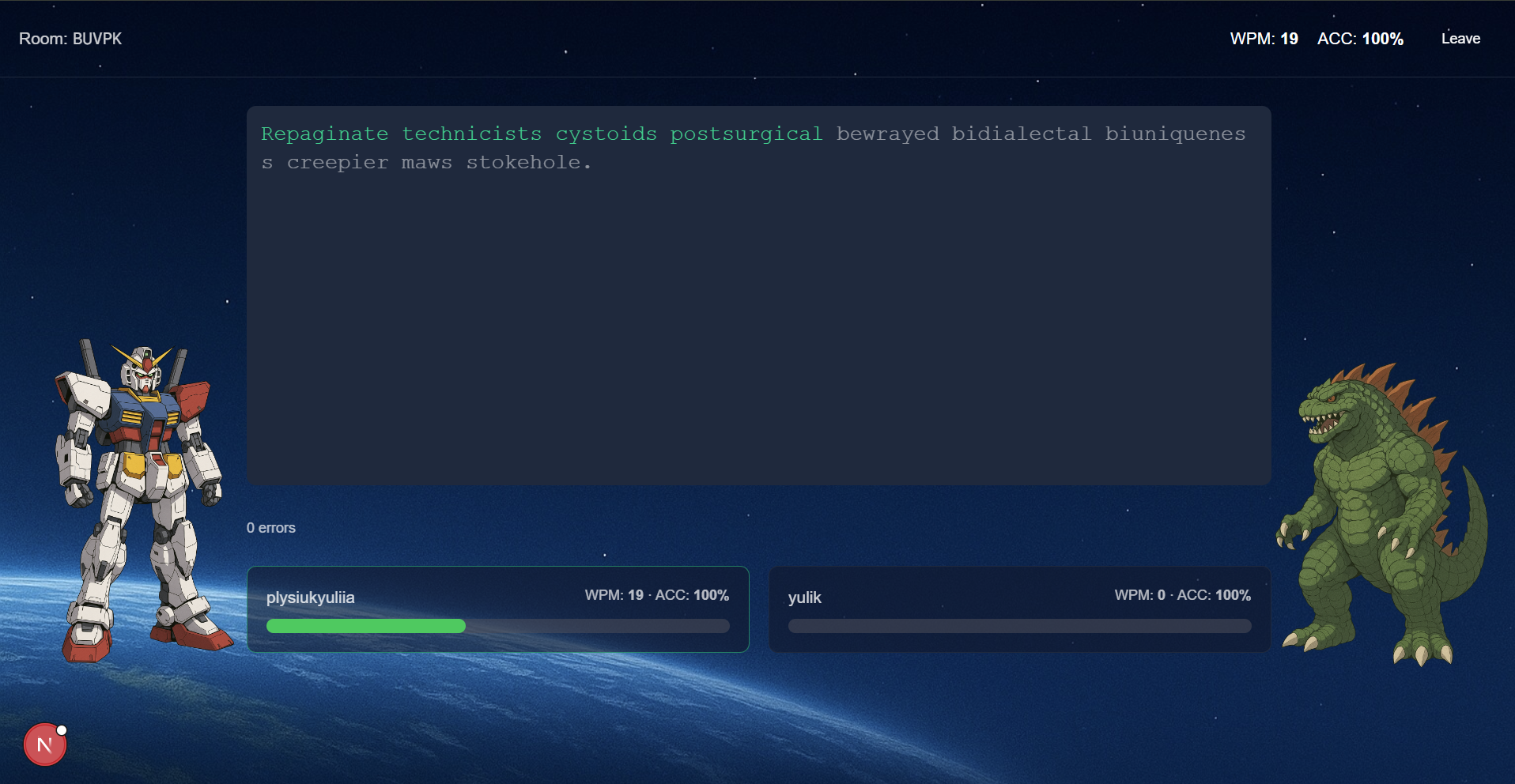Click the plysiukyuliia player name
This screenshot has width=1515, height=784.
click(310, 597)
